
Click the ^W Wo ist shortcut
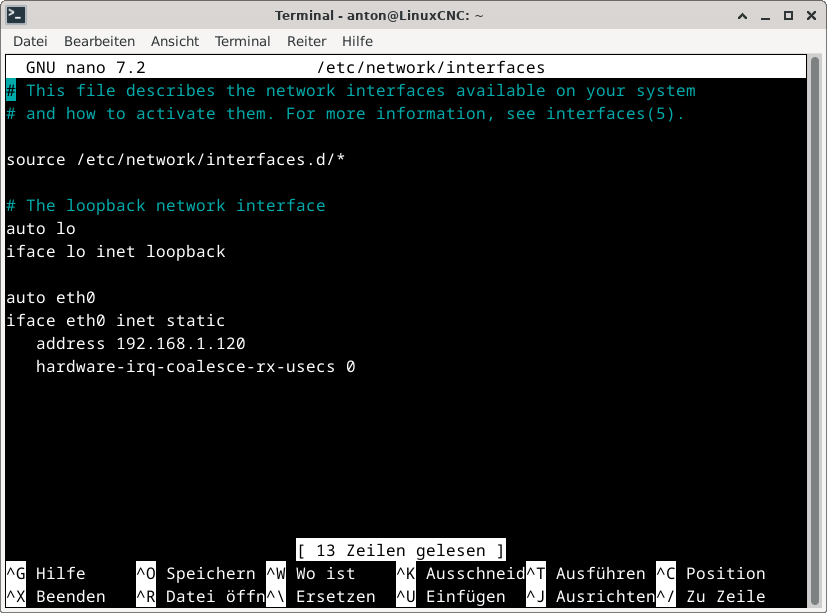tap(311, 573)
